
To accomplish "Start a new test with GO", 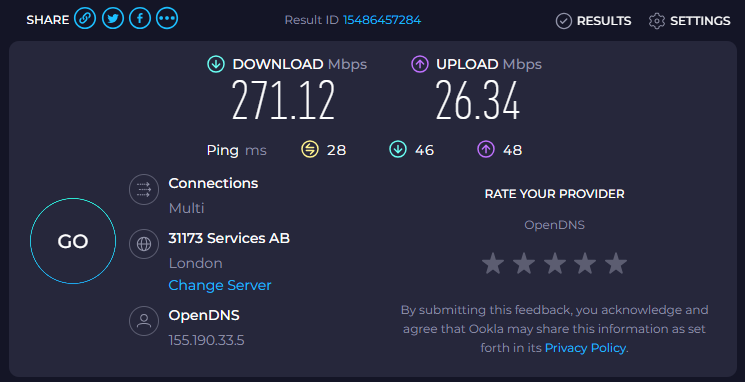I will [73, 241].
